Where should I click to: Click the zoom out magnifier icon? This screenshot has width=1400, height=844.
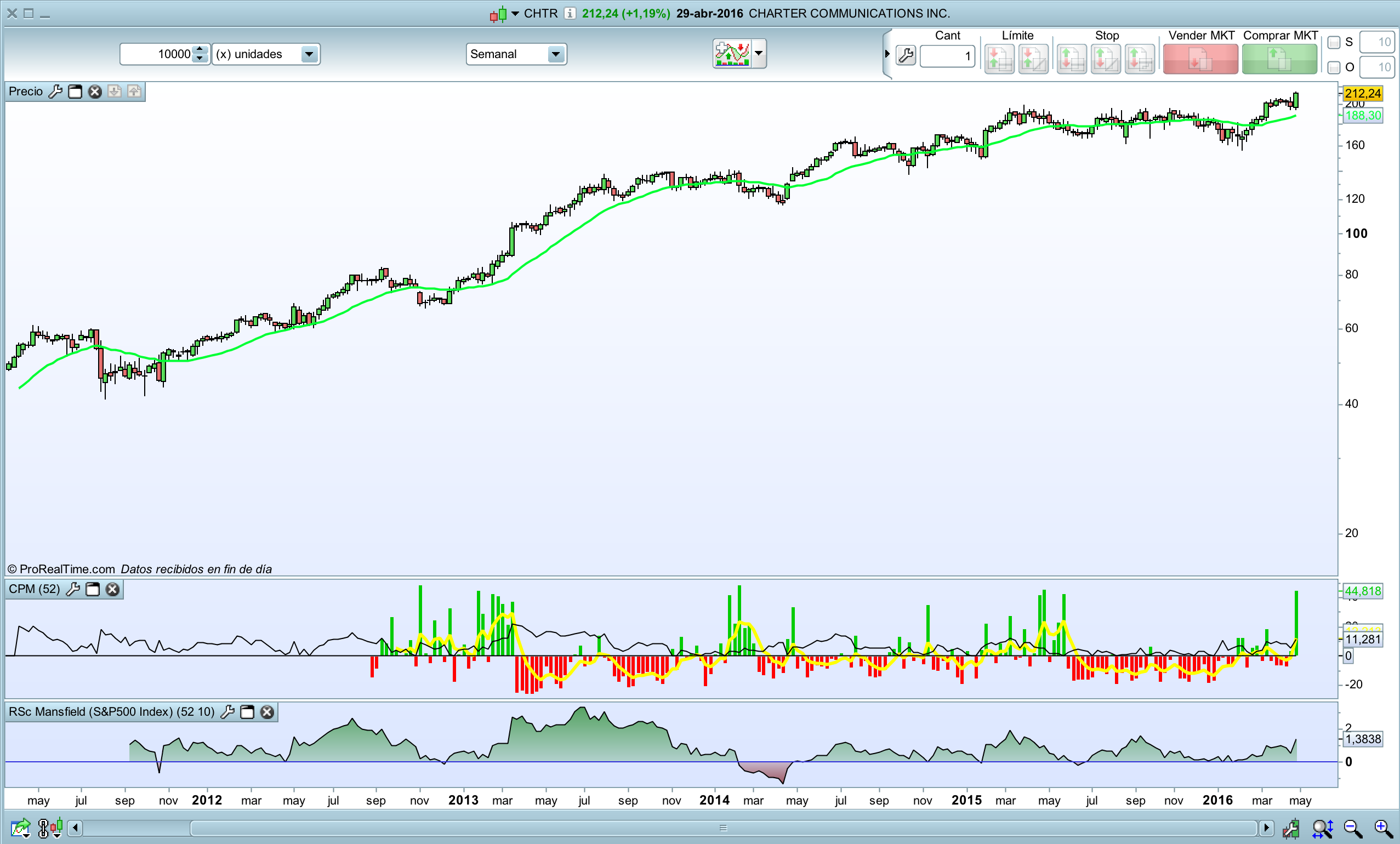point(1352,829)
